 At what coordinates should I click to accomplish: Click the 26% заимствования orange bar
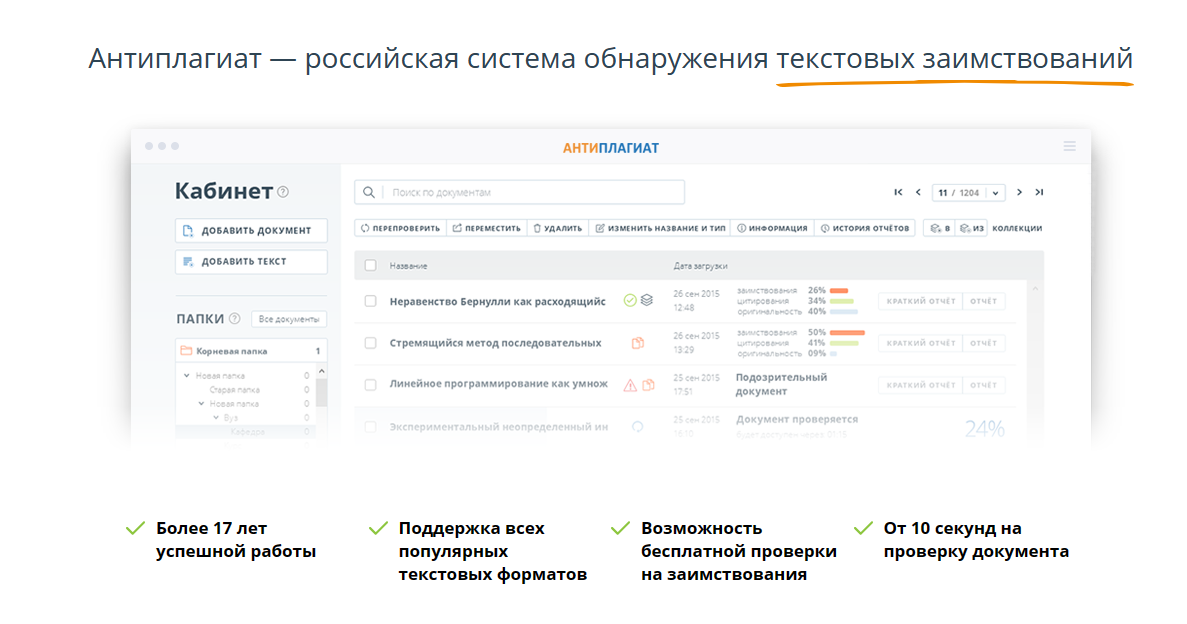pyautogui.click(x=839, y=290)
